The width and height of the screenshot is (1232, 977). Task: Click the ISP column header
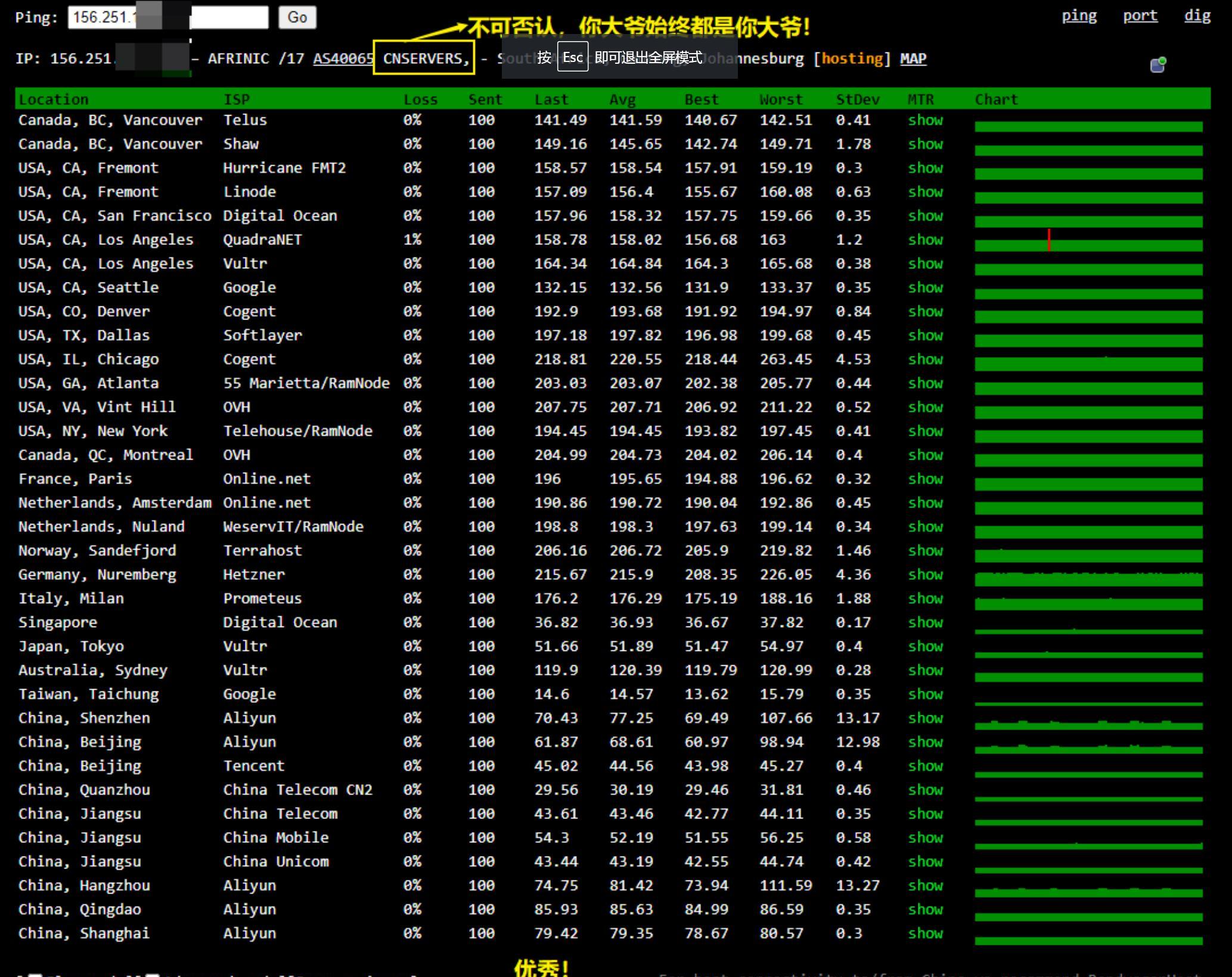(x=237, y=99)
